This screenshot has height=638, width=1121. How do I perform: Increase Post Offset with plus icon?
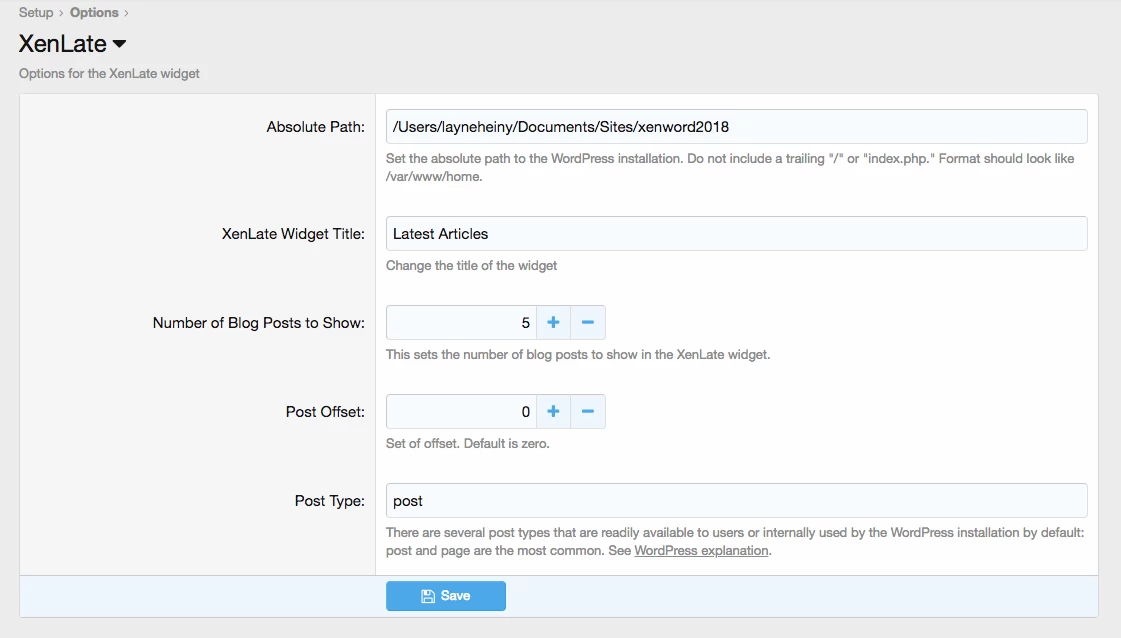click(x=553, y=411)
